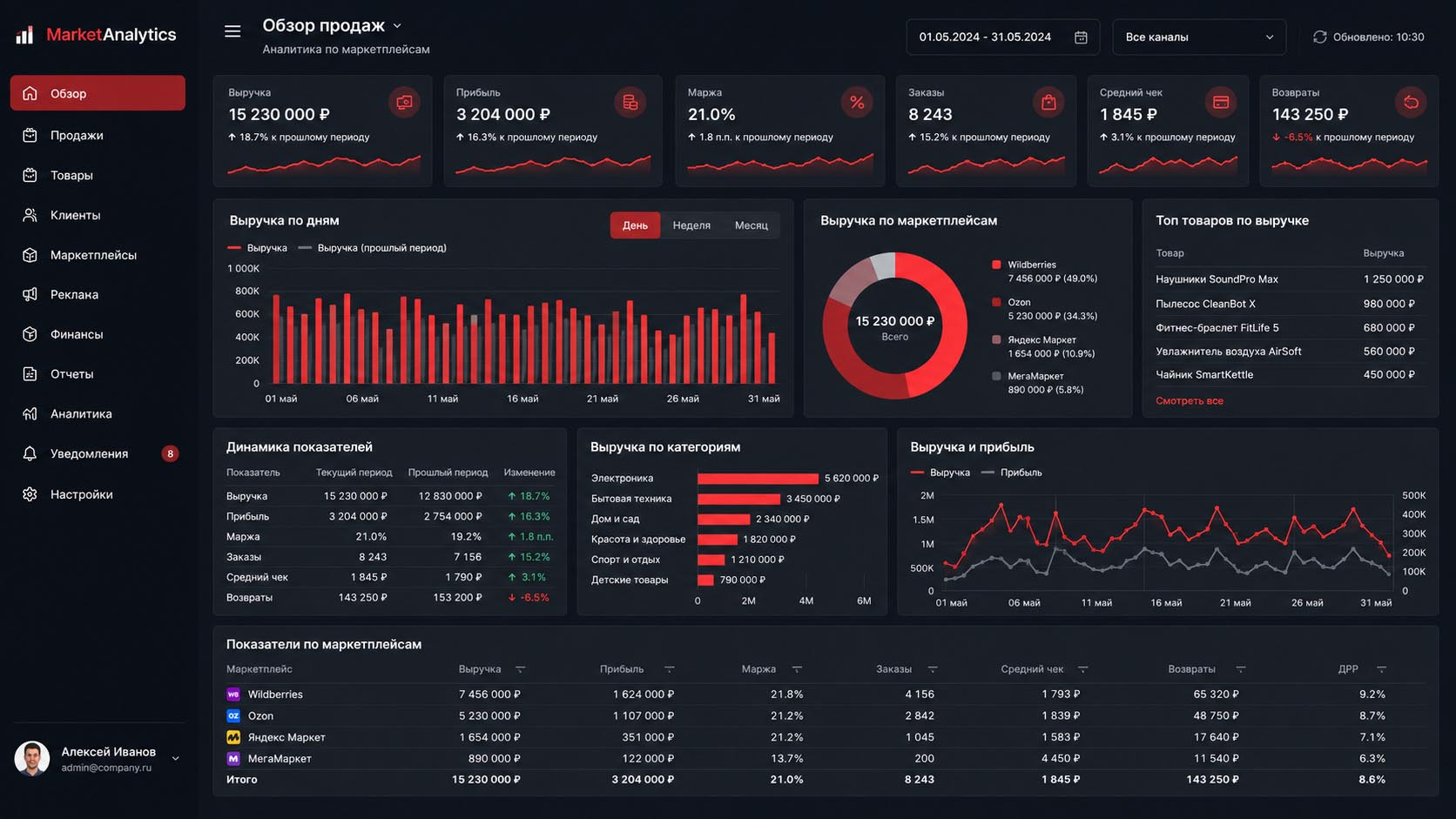Click the Маржа card percent icon
Screen dimensions: 1456x819
(x=857, y=103)
